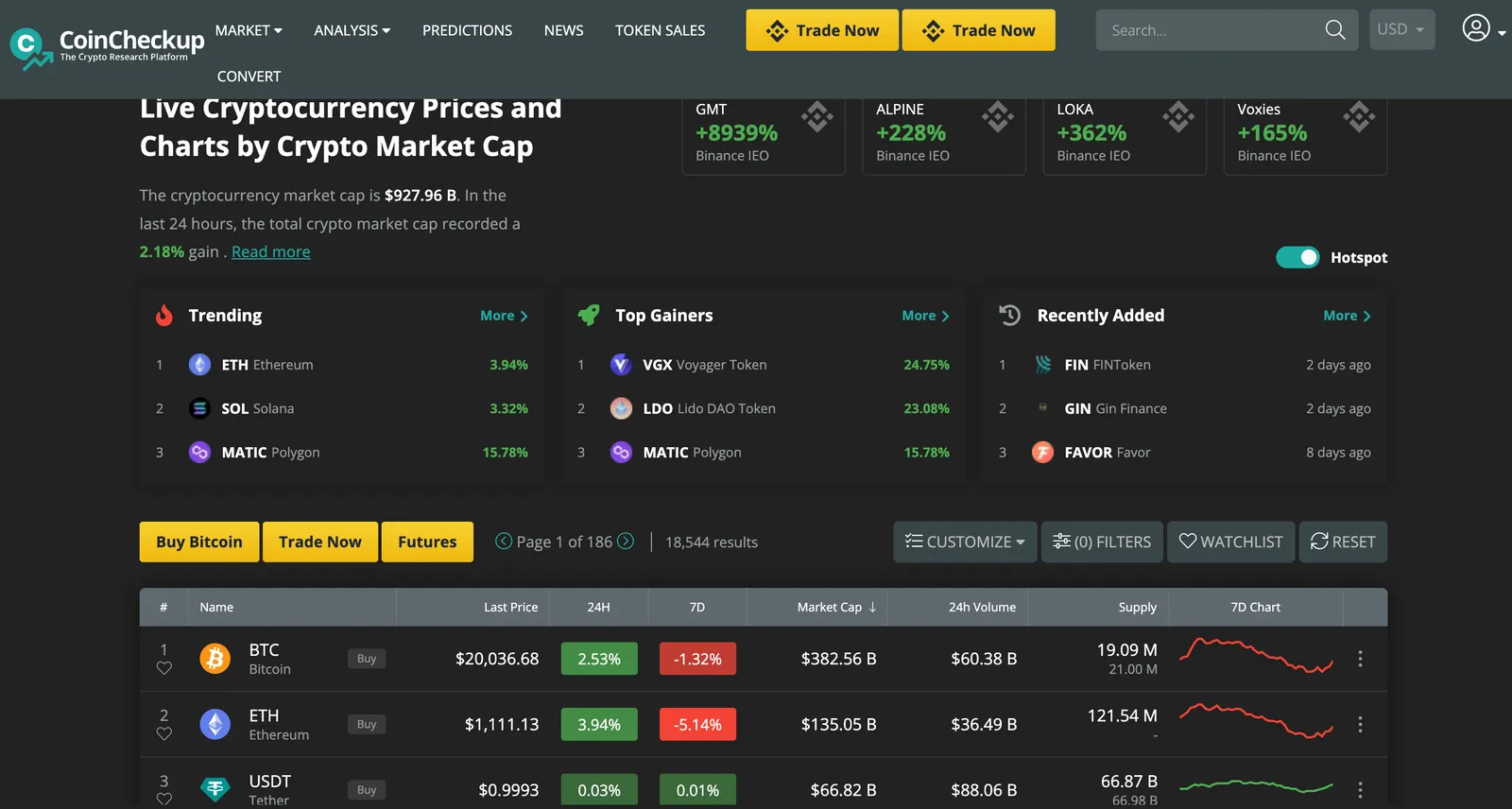Screen dimensions: 1512x809
Task: Click the Bitcoin 7D chart sparkline
Action: pyautogui.click(x=1256, y=655)
